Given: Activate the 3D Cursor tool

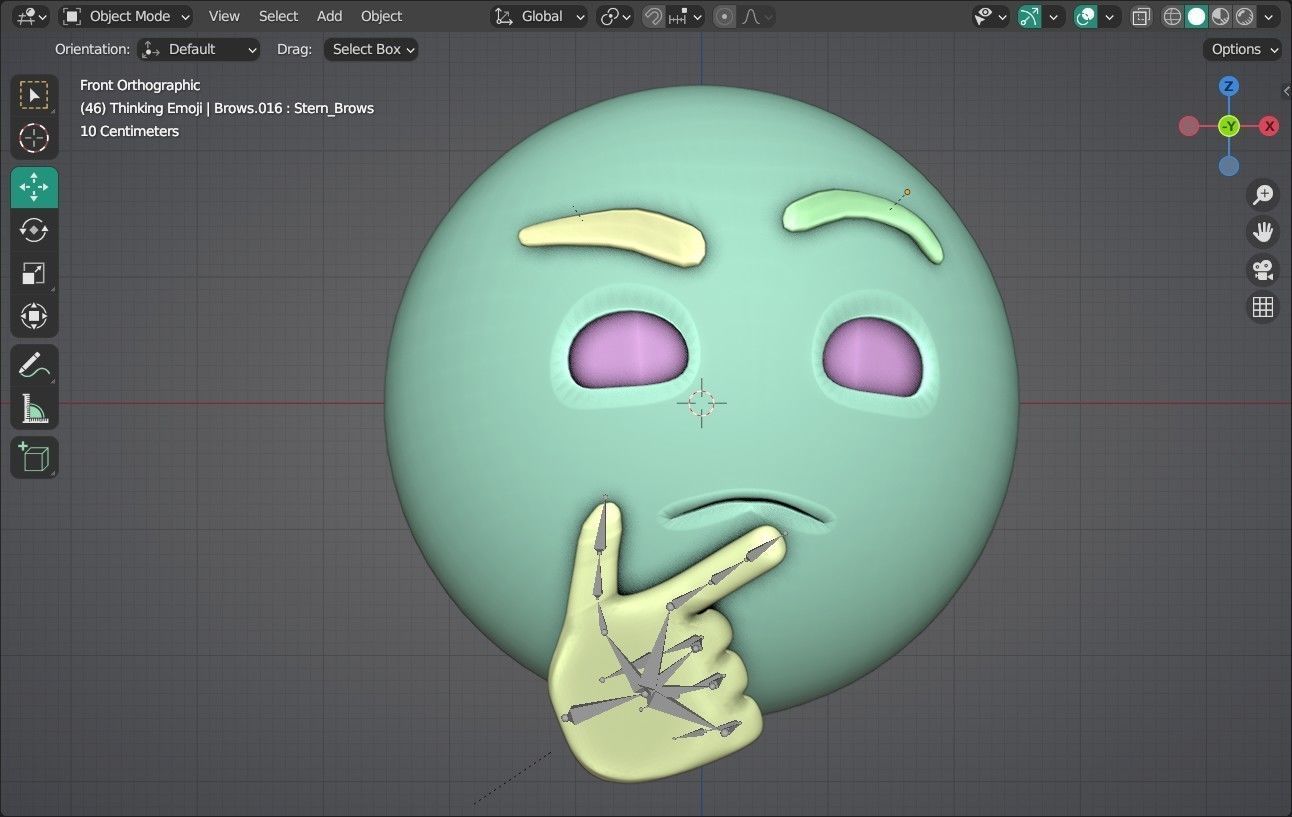Looking at the screenshot, I should [34, 138].
